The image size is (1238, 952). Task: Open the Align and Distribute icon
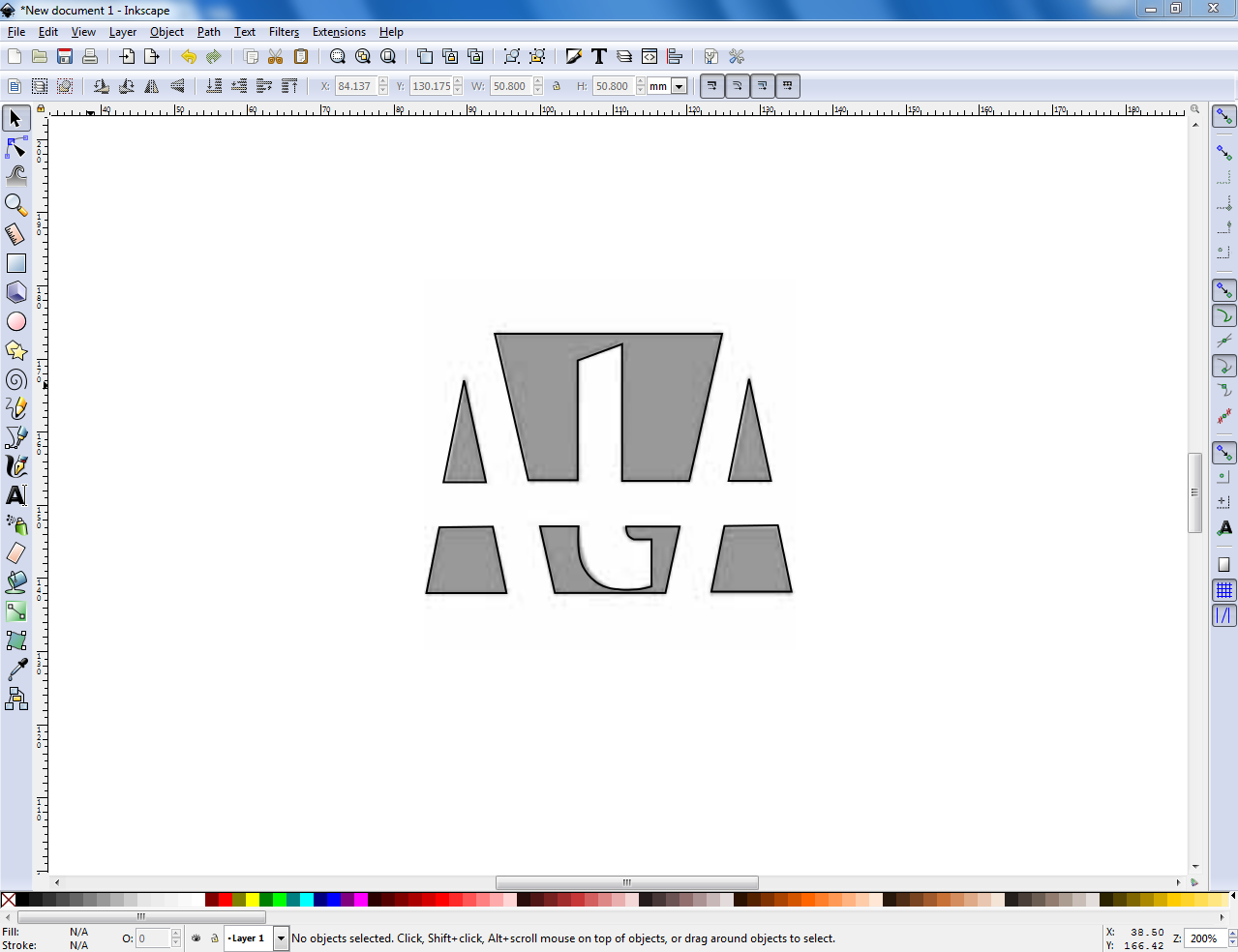[675, 56]
